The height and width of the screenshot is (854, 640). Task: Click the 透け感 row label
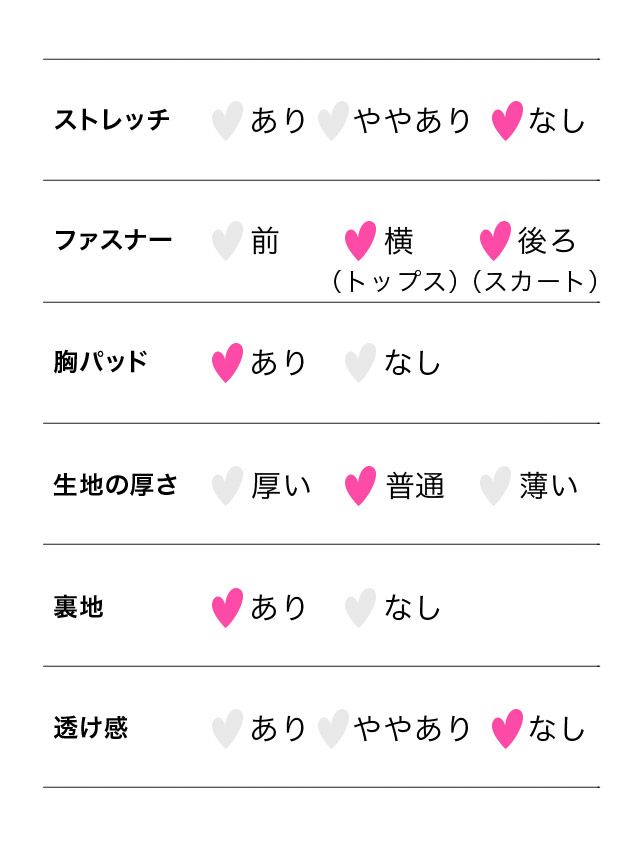91,728
